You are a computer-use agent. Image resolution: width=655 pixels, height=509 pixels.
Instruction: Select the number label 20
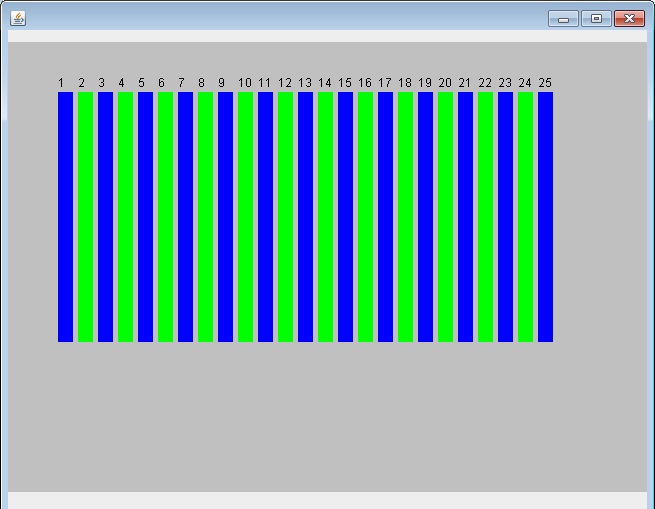(x=445, y=83)
